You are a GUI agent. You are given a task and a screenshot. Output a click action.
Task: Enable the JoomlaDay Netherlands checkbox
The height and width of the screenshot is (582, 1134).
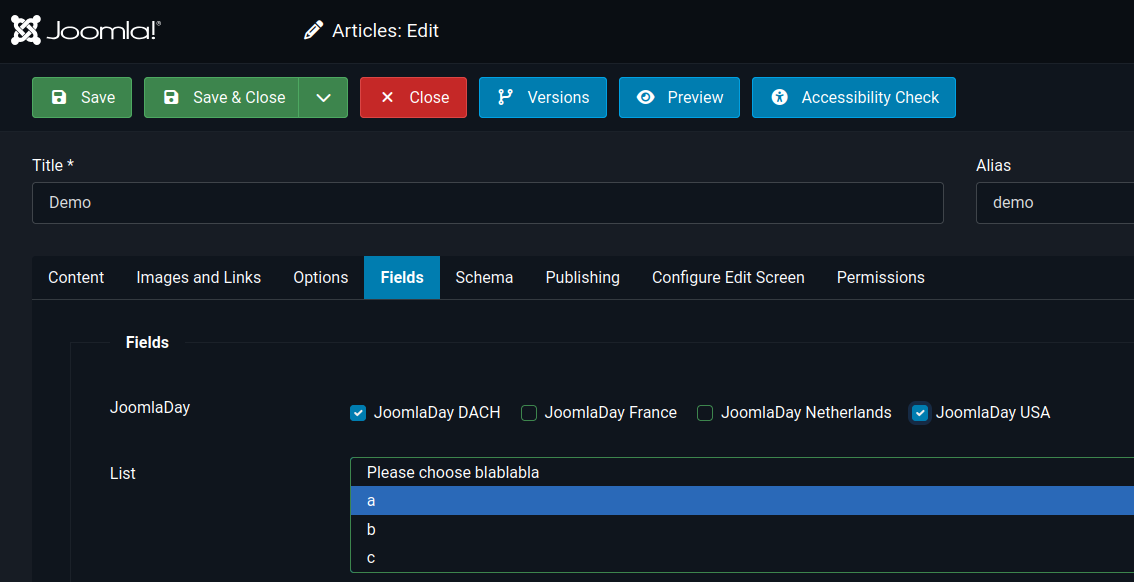pos(705,413)
